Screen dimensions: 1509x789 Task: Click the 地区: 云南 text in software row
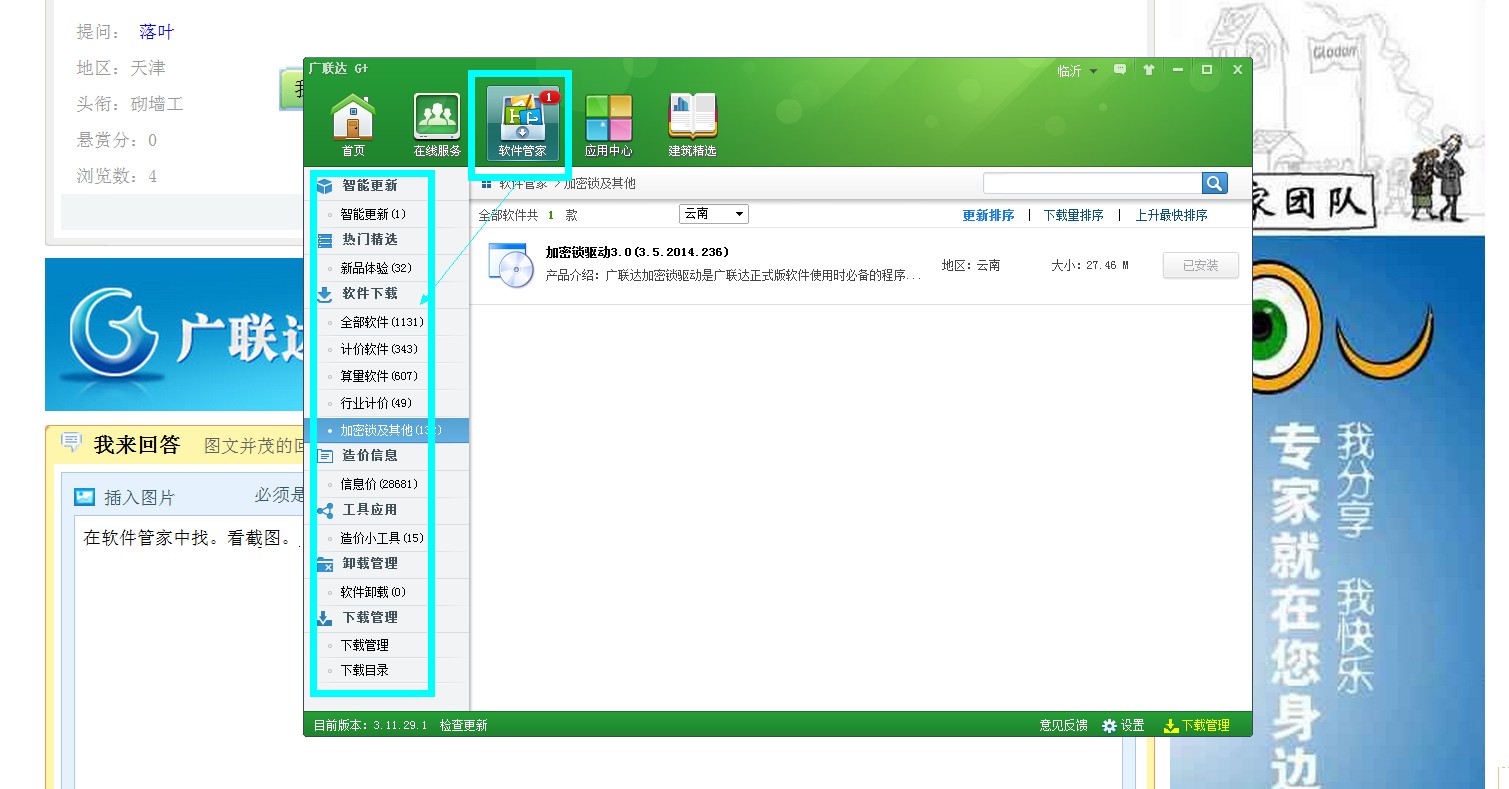[x=970, y=265]
